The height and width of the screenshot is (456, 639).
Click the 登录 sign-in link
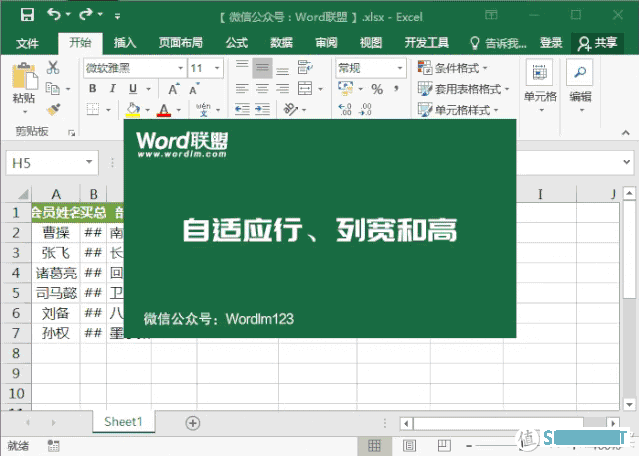[x=551, y=42]
